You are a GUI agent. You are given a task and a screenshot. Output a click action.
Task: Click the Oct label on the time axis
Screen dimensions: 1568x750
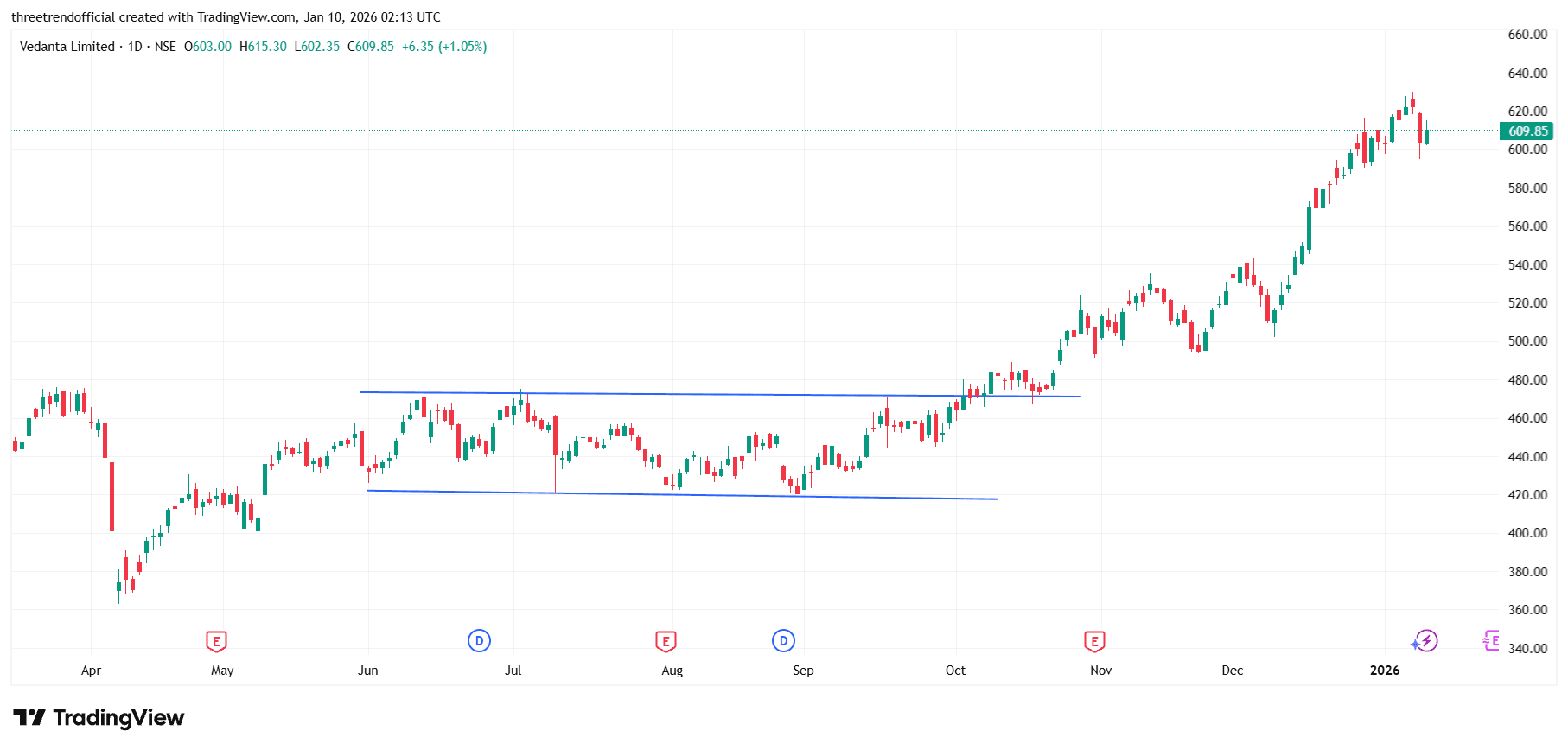pos(956,671)
